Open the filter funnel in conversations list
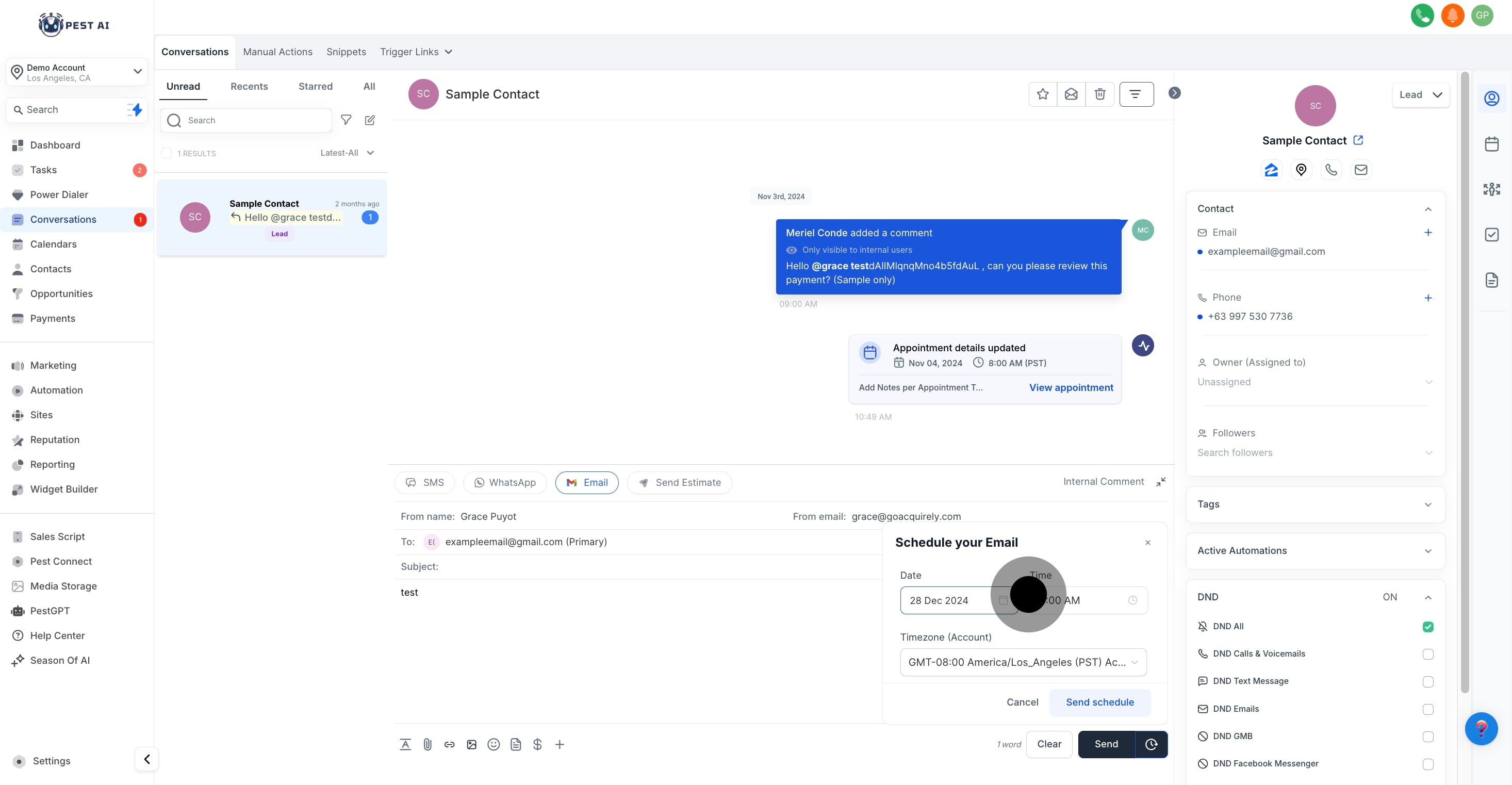1512x785 pixels. [x=346, y=120]
